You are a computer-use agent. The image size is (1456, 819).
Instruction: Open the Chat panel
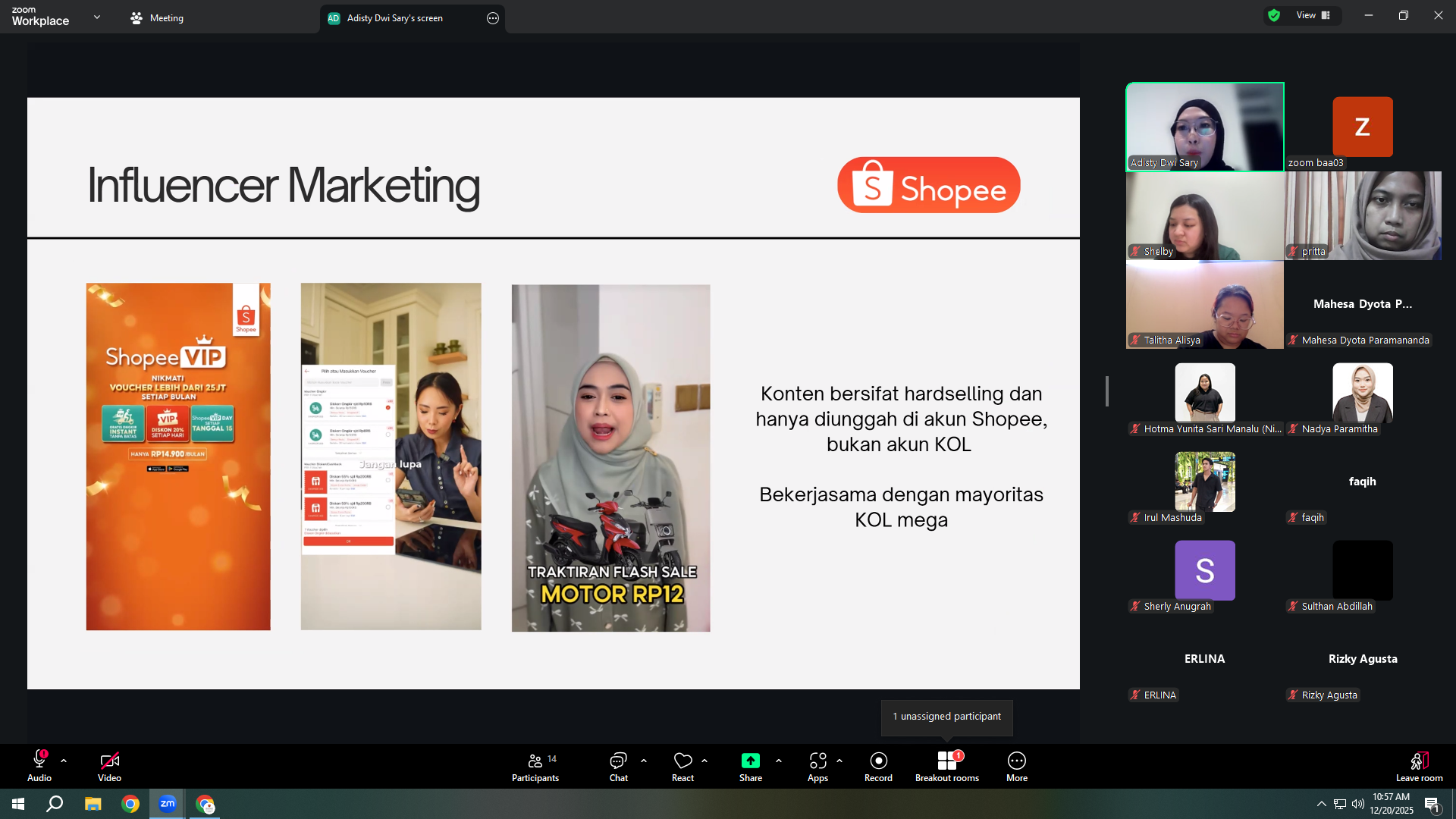(619, 766)
